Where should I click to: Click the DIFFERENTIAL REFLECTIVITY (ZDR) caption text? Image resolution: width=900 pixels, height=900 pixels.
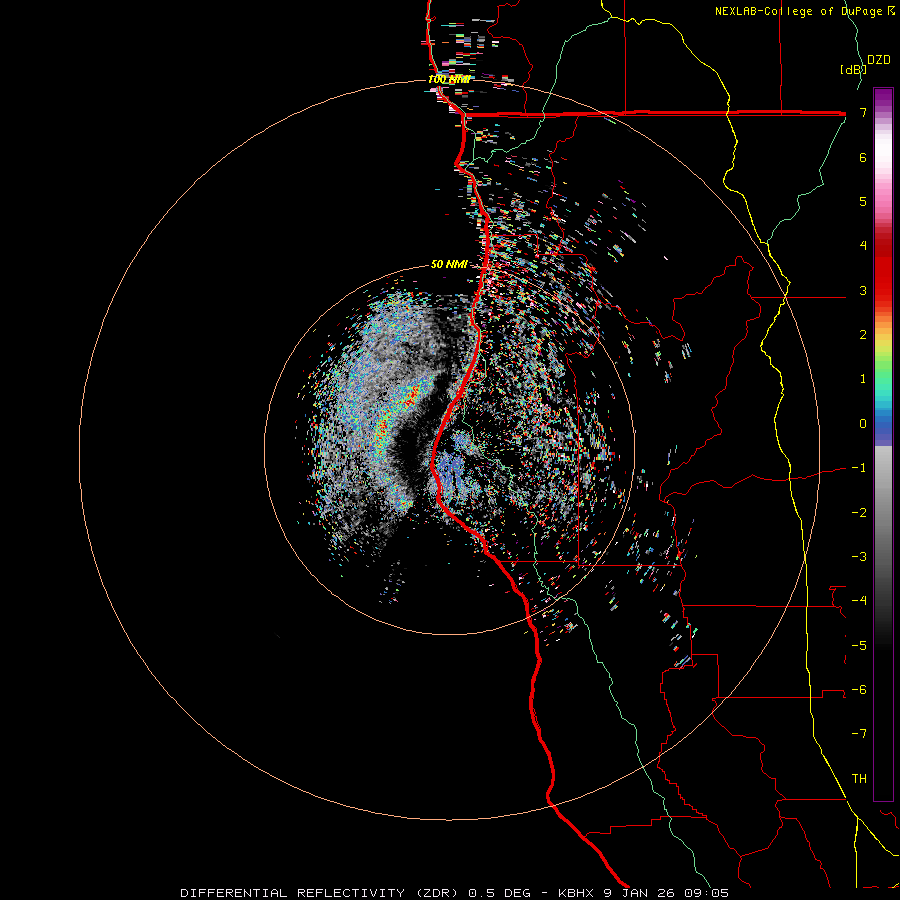(x=321, y=893)
